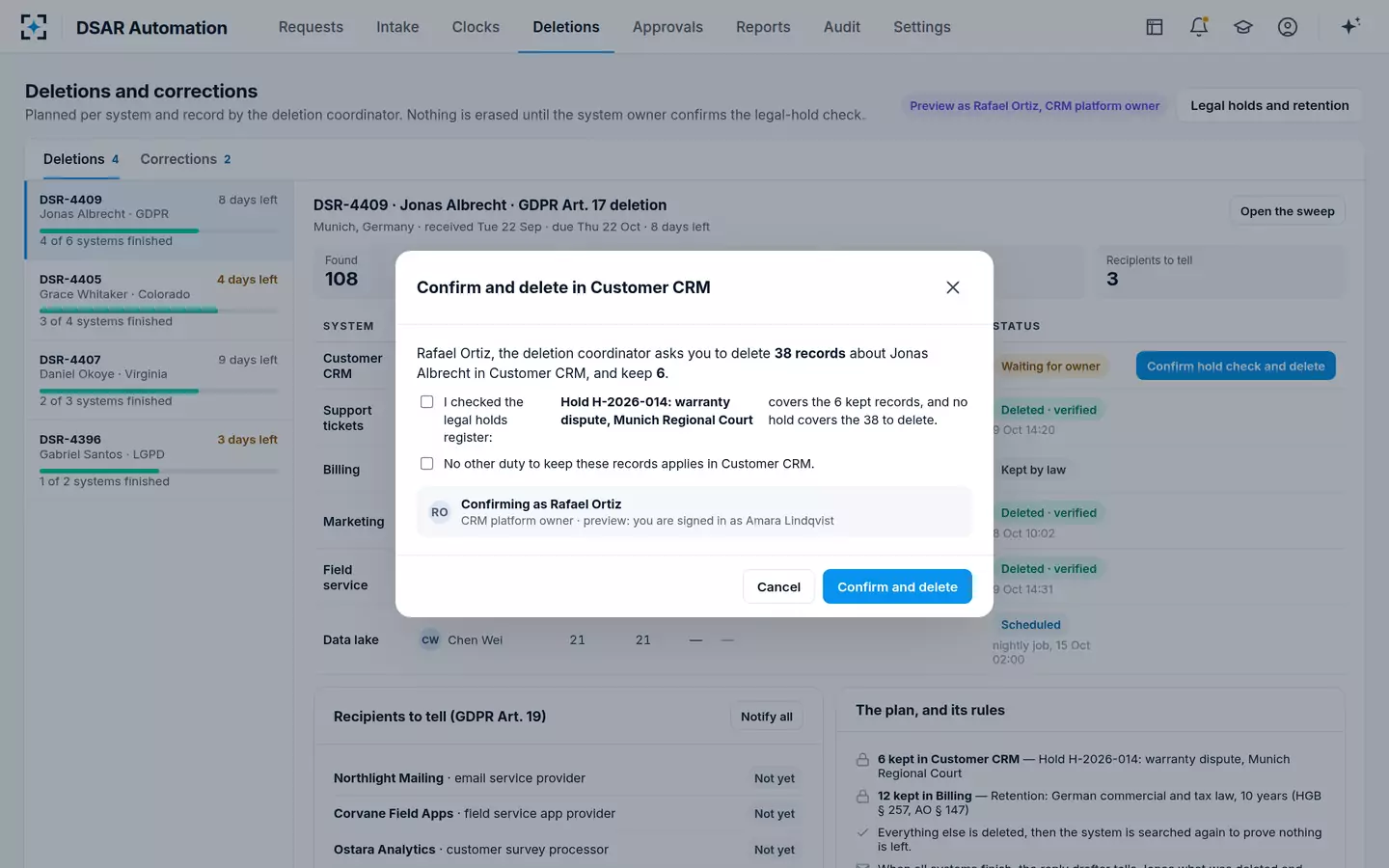Select the Deletions sub-tab
This screenshot has width=1389, height=868.
pos(81,159)
